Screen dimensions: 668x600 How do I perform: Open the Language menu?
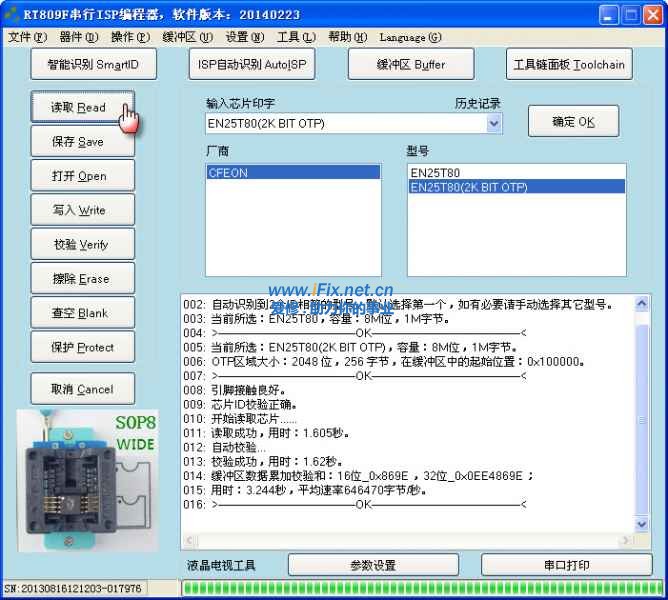410,37
